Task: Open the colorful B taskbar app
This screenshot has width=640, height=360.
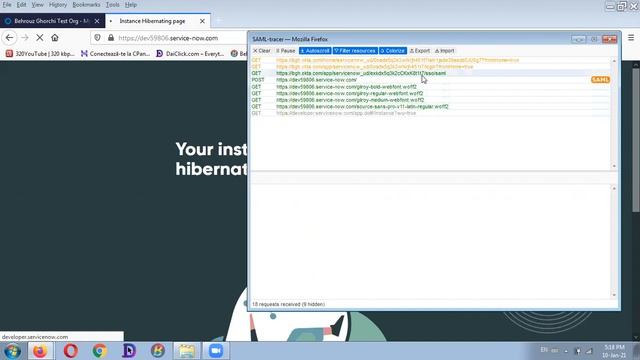Action: (158, 351)
